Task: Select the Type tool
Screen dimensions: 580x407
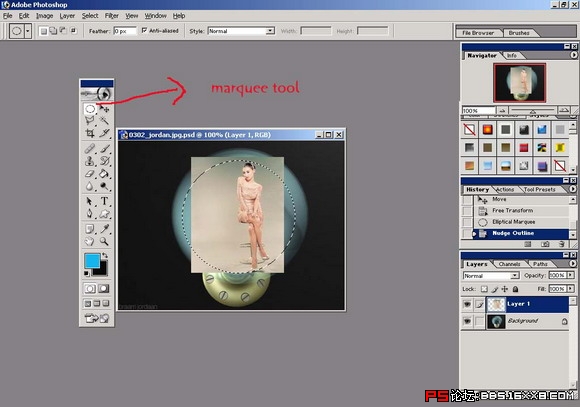Action: pyautogui.click(x=105, y=201)
